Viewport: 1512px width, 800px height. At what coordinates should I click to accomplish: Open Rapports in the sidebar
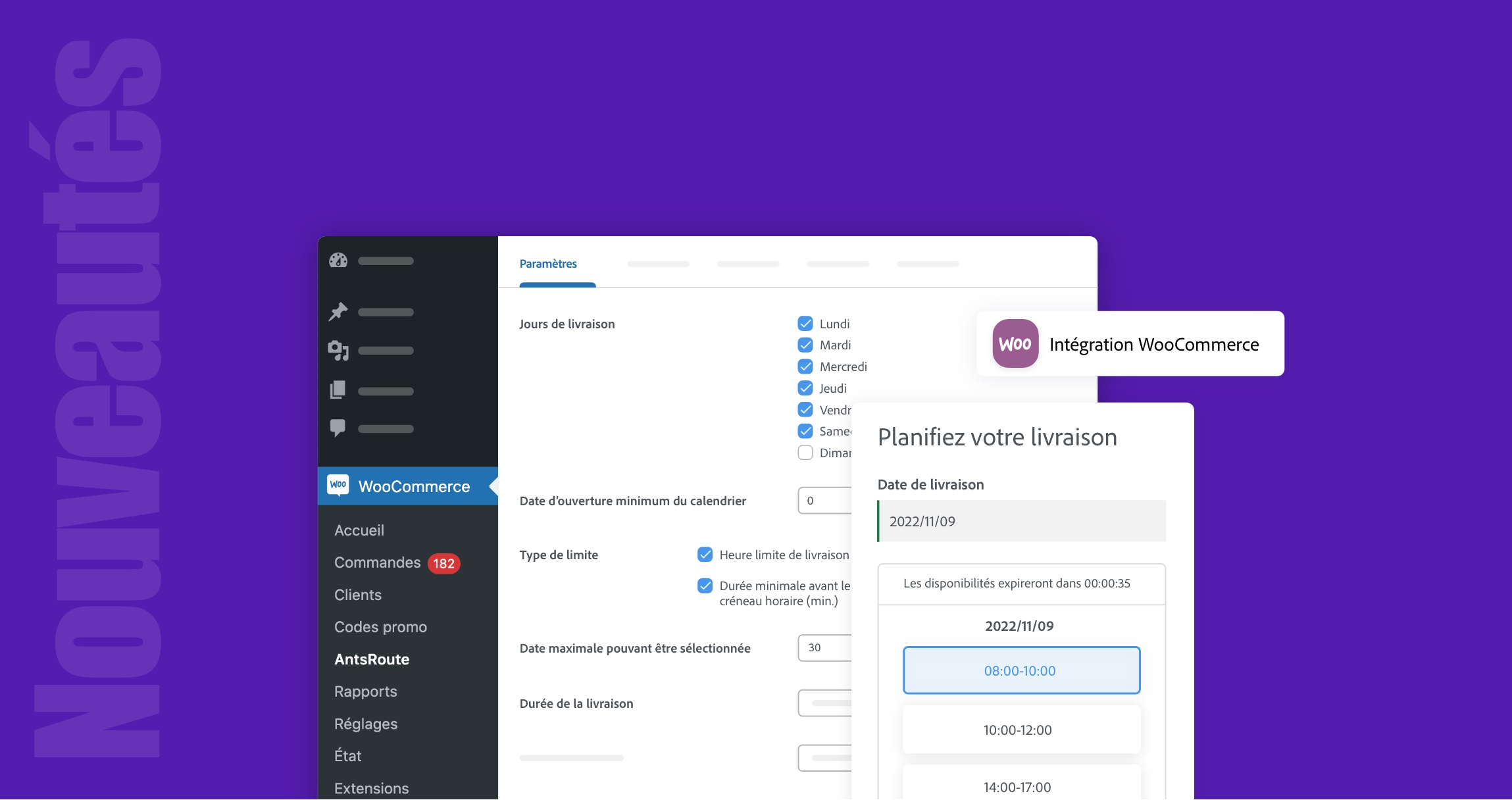366,691
